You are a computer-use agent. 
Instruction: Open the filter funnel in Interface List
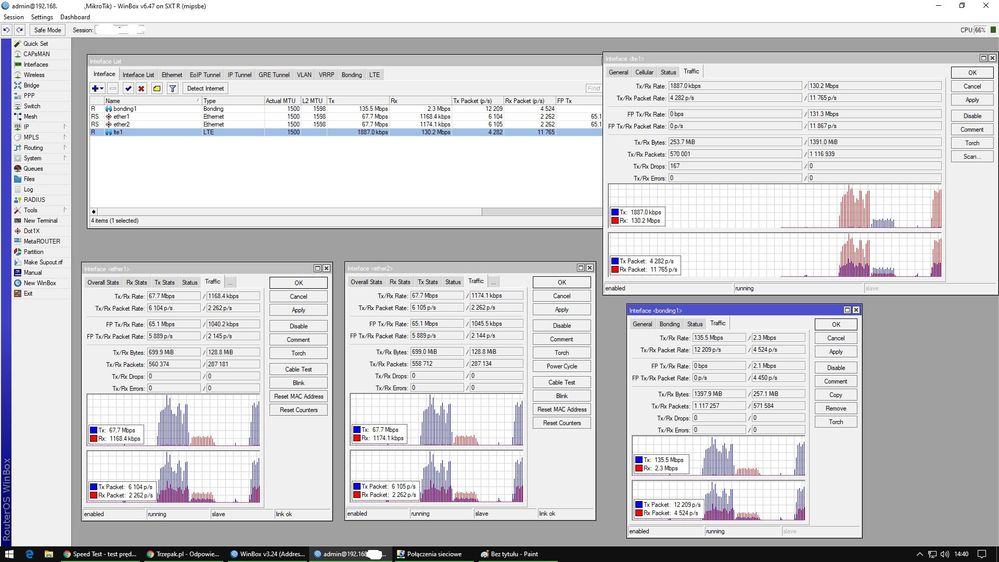pos(172,89)
